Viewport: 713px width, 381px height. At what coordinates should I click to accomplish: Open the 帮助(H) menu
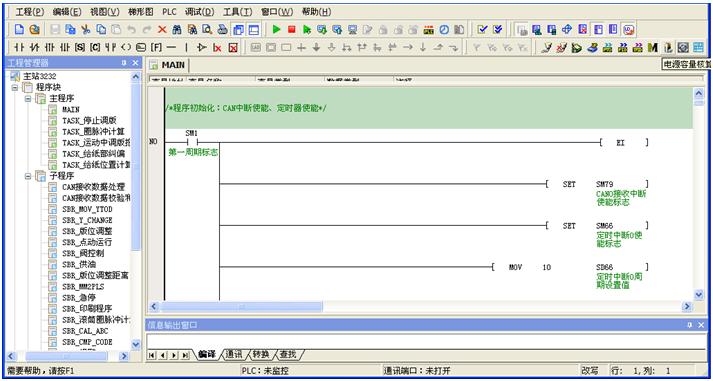[x=316, y=12]
